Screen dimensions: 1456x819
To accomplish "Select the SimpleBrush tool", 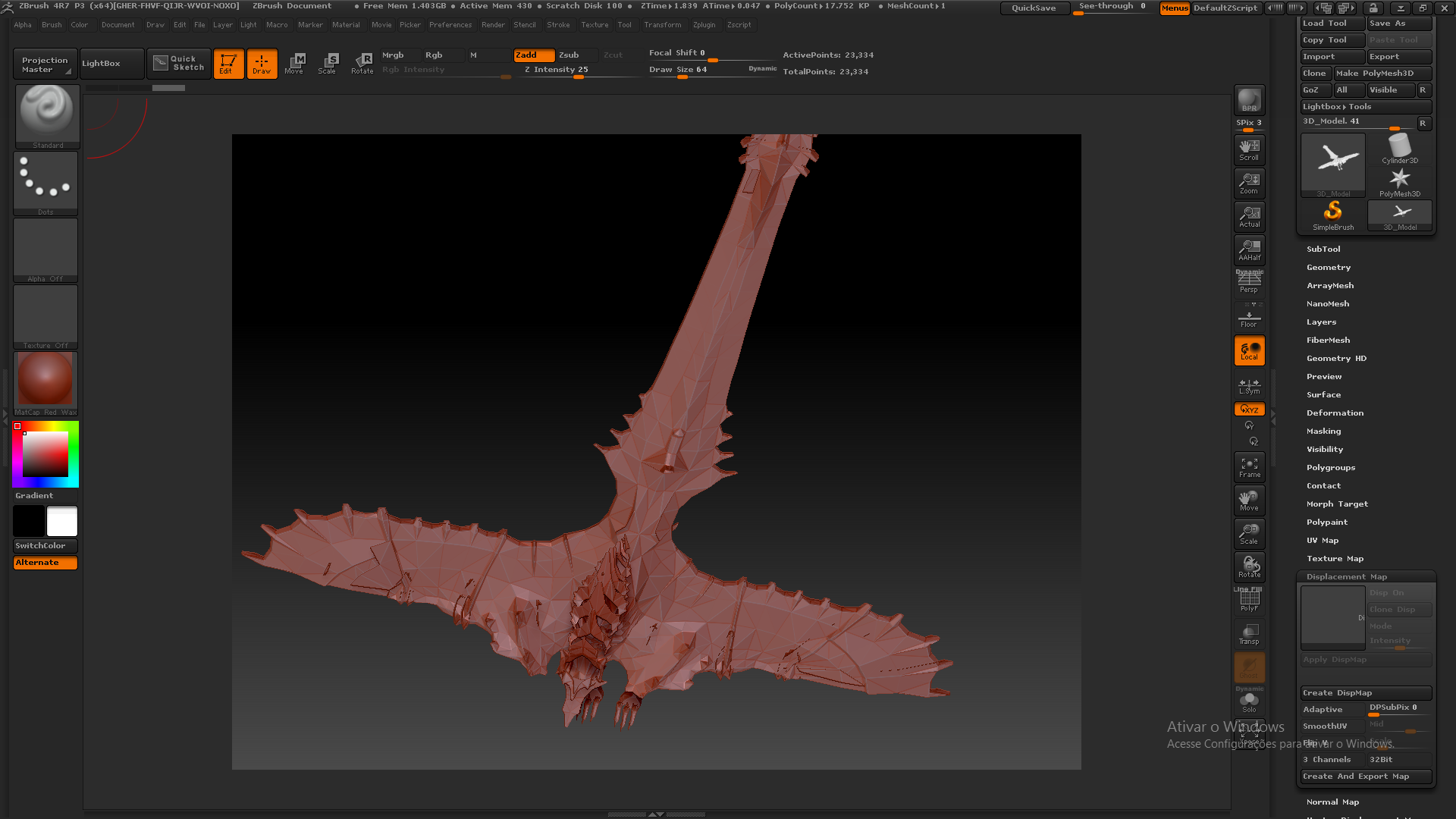I will 1333,215.
